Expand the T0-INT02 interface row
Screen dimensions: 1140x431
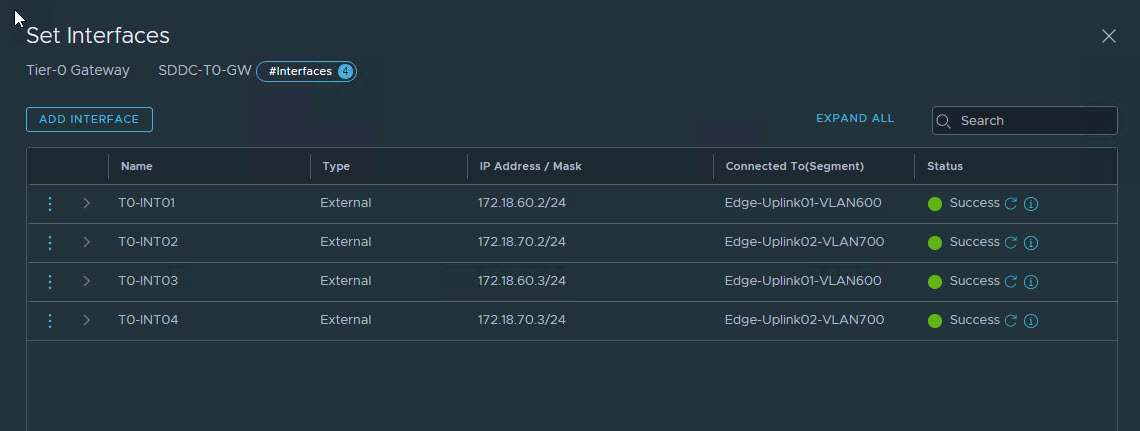click(87, 242)
